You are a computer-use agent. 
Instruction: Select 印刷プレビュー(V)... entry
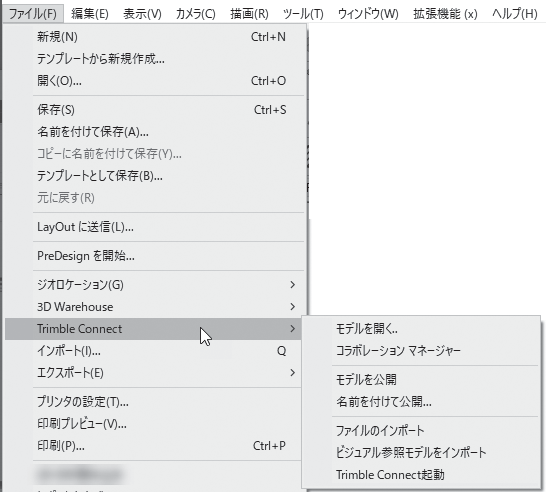click(x=153, y=424)
